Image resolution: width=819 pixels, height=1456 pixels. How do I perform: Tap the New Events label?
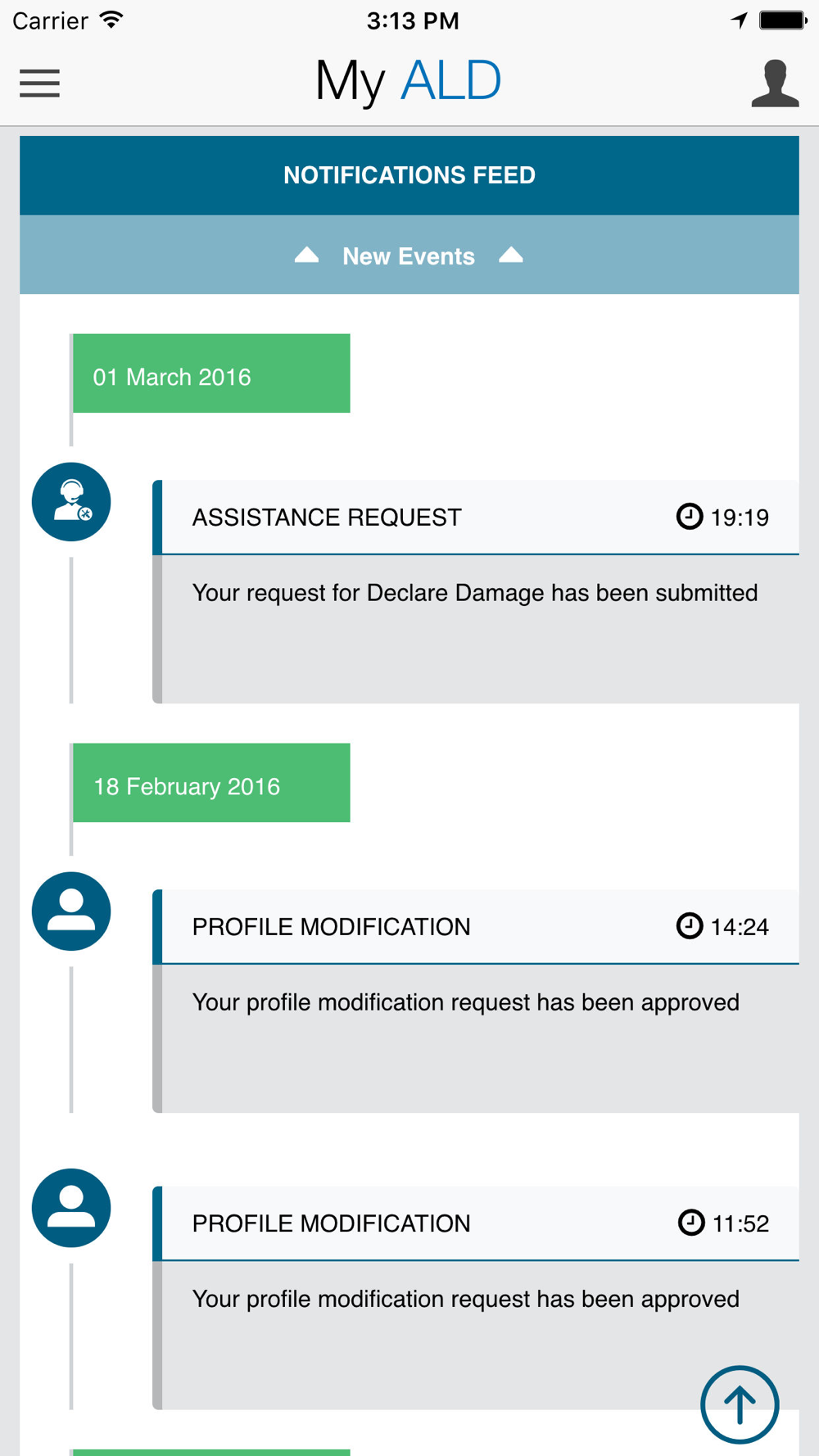409,256
